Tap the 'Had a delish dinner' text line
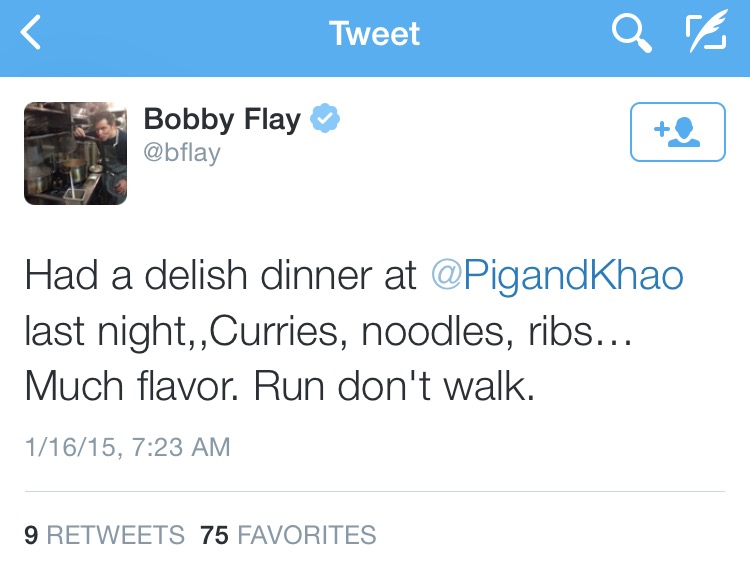The image size is (750, 575). (x=220, y=275)
